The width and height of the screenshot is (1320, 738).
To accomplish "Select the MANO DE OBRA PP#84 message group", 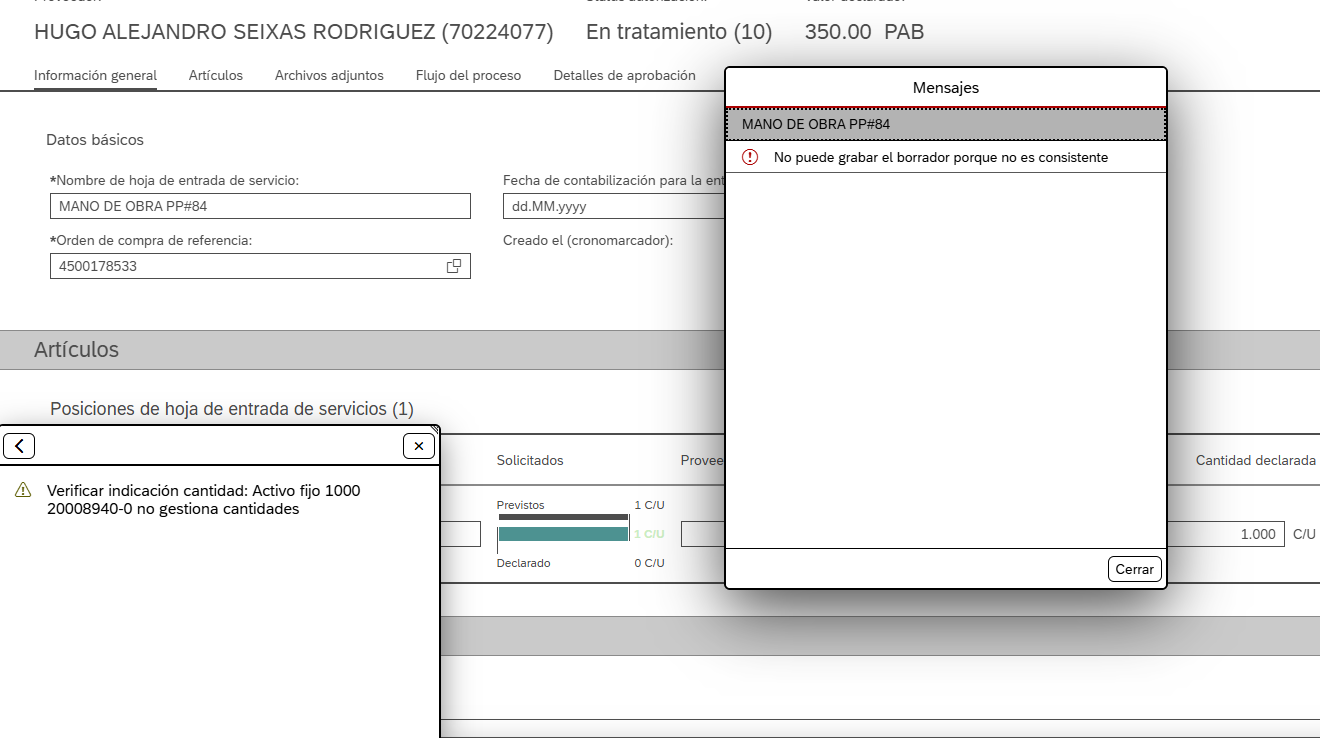I will [x=945, y=124].
